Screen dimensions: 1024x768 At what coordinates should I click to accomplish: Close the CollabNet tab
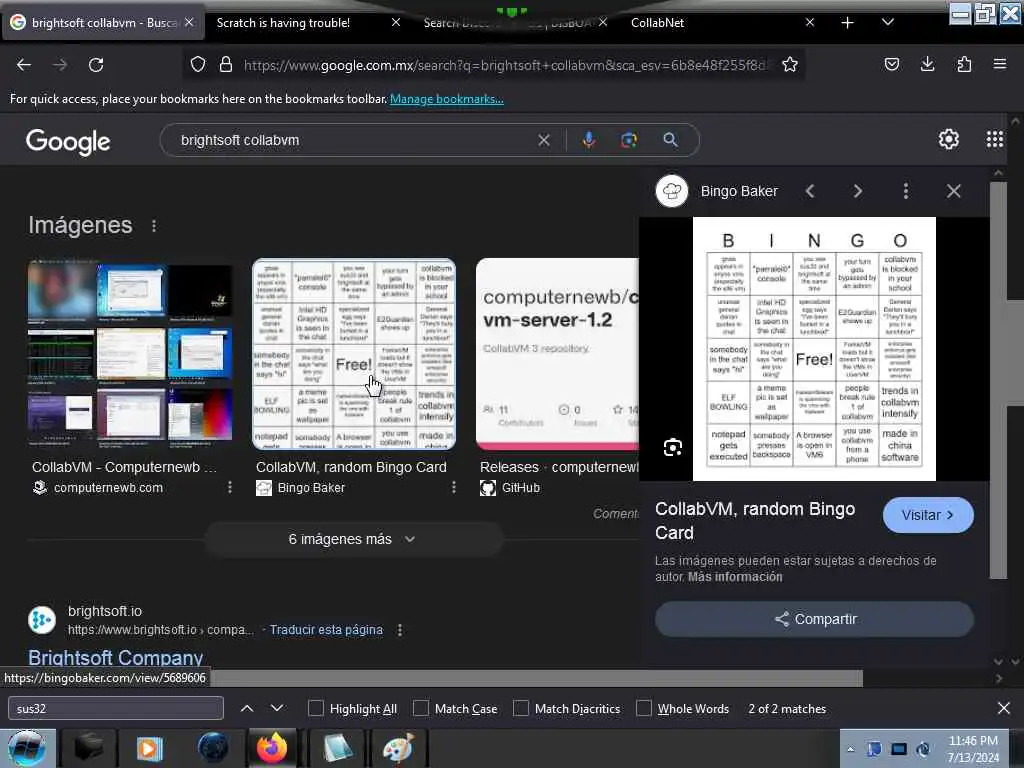tap(810, 22)
